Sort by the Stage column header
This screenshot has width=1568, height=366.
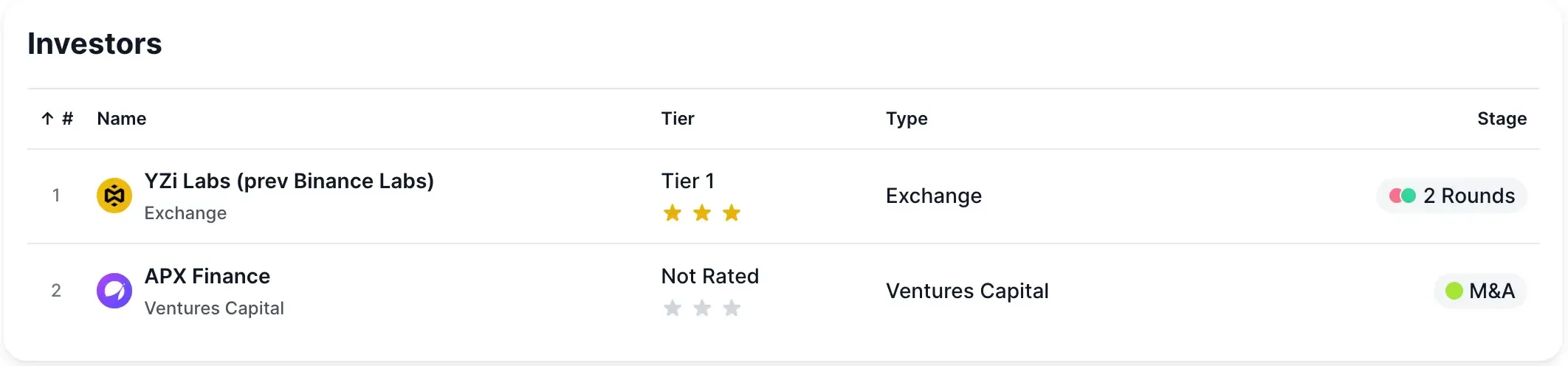coord(1502,119)
